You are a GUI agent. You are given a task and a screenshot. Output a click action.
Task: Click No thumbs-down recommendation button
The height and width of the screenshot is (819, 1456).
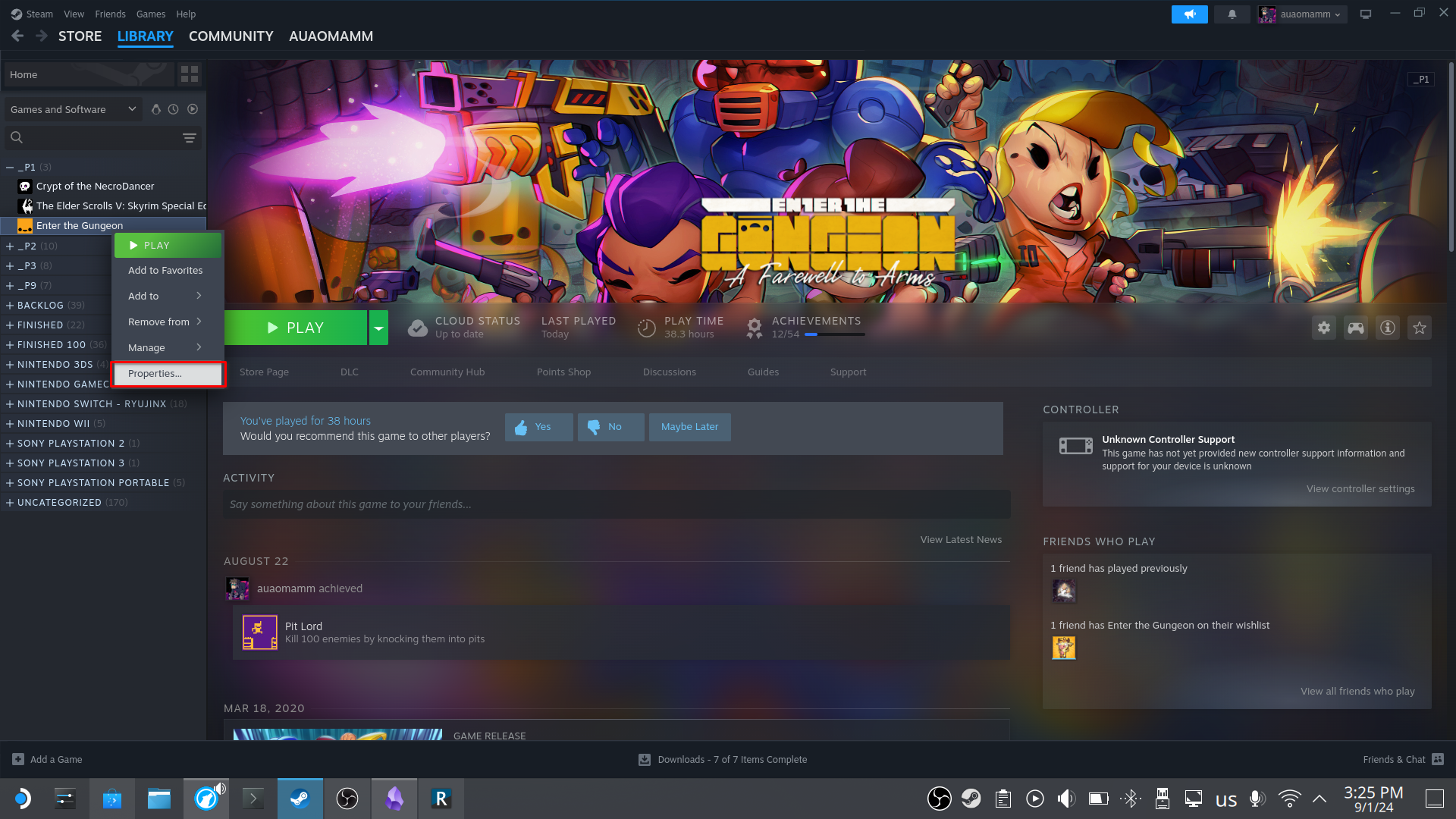point(611,427)
